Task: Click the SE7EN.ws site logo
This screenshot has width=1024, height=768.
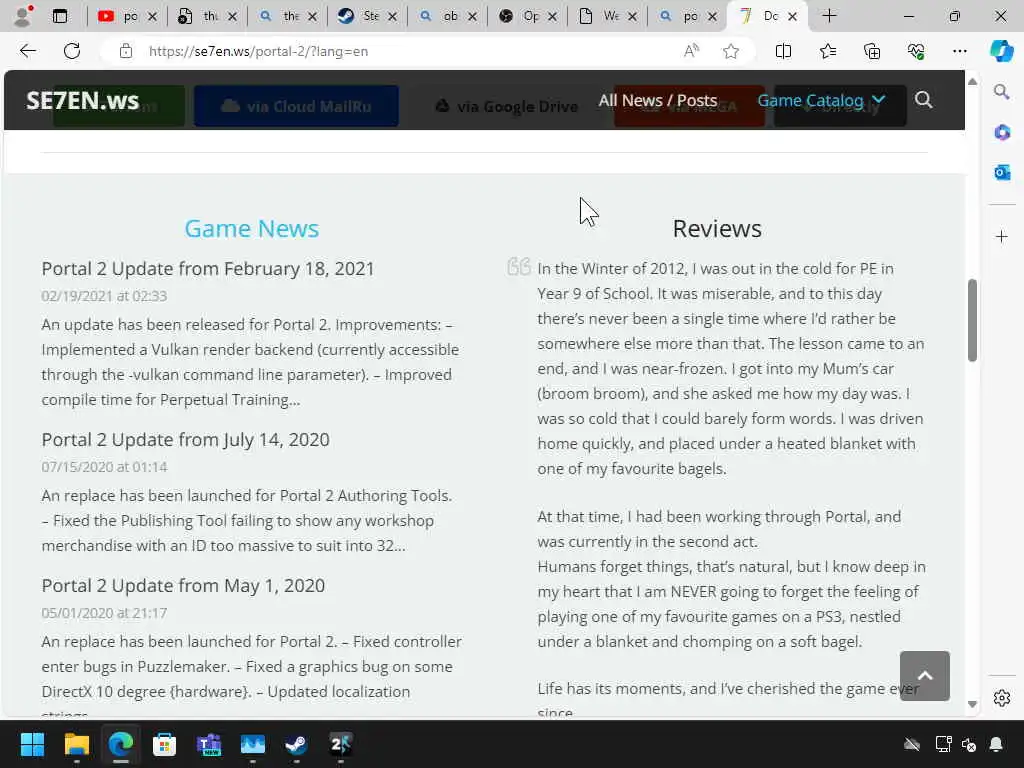Action: (82, 101)
